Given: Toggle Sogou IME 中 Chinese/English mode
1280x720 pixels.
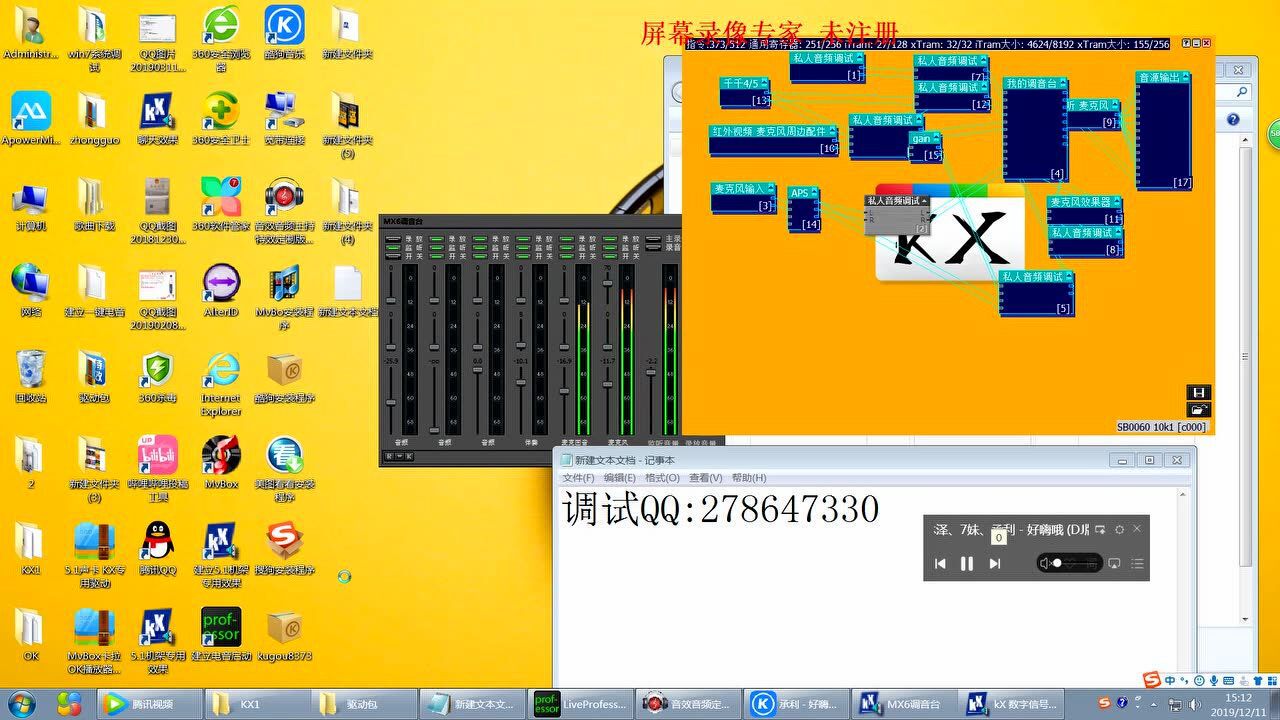Looking at the screenshot, I should 1170,680.
